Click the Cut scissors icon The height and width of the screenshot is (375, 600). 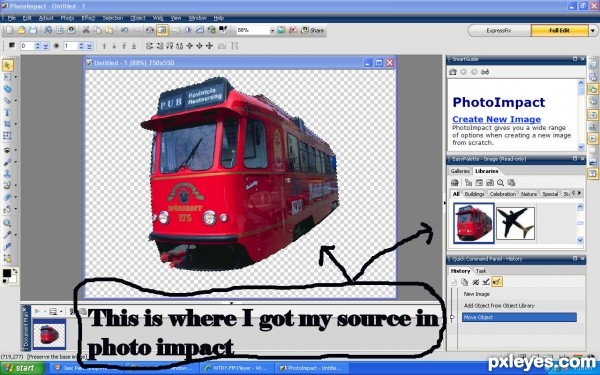[86, 30]
